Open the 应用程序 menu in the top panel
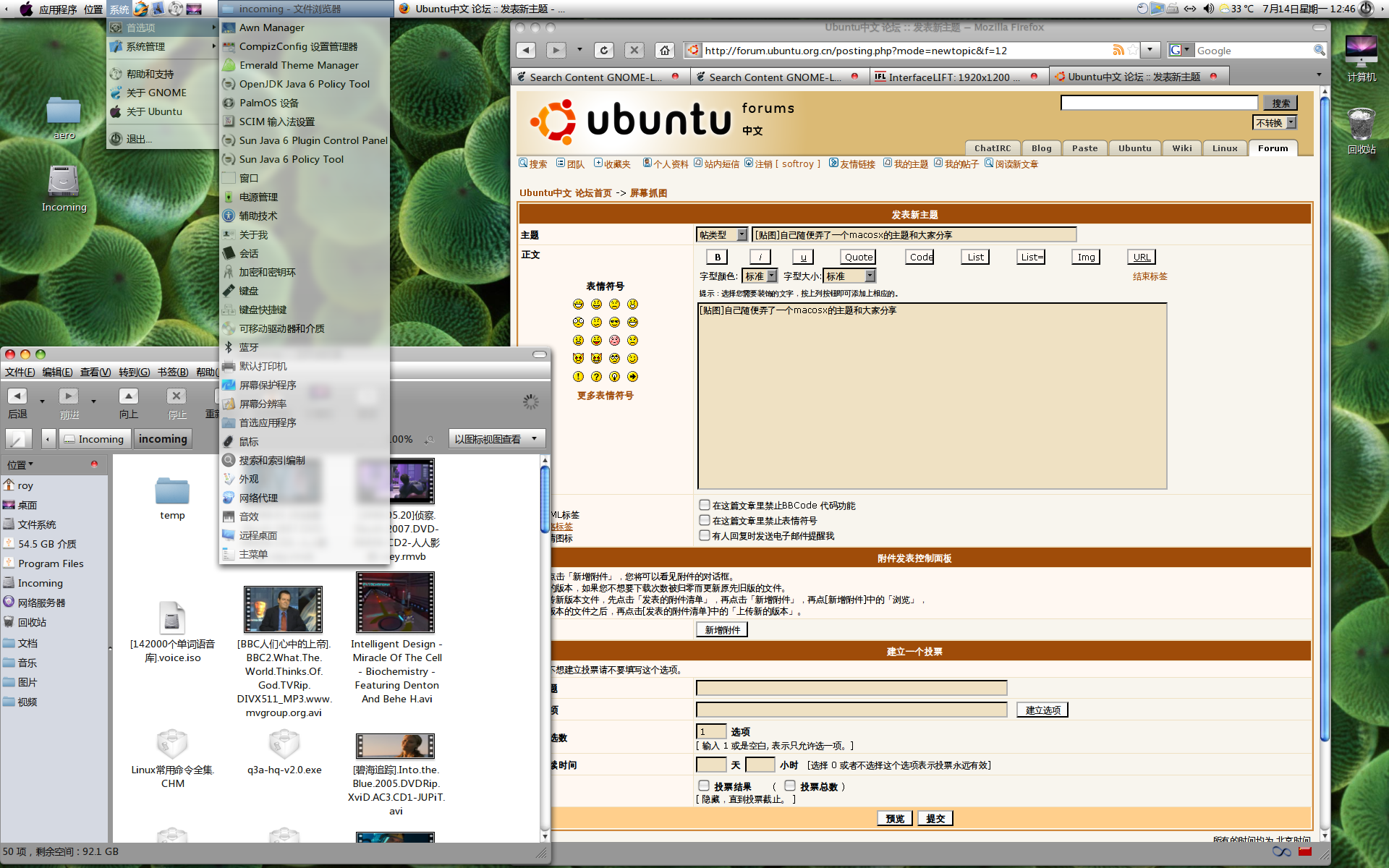The width and height of the screenshot is (1389, 868). click(x=58, y=9)
